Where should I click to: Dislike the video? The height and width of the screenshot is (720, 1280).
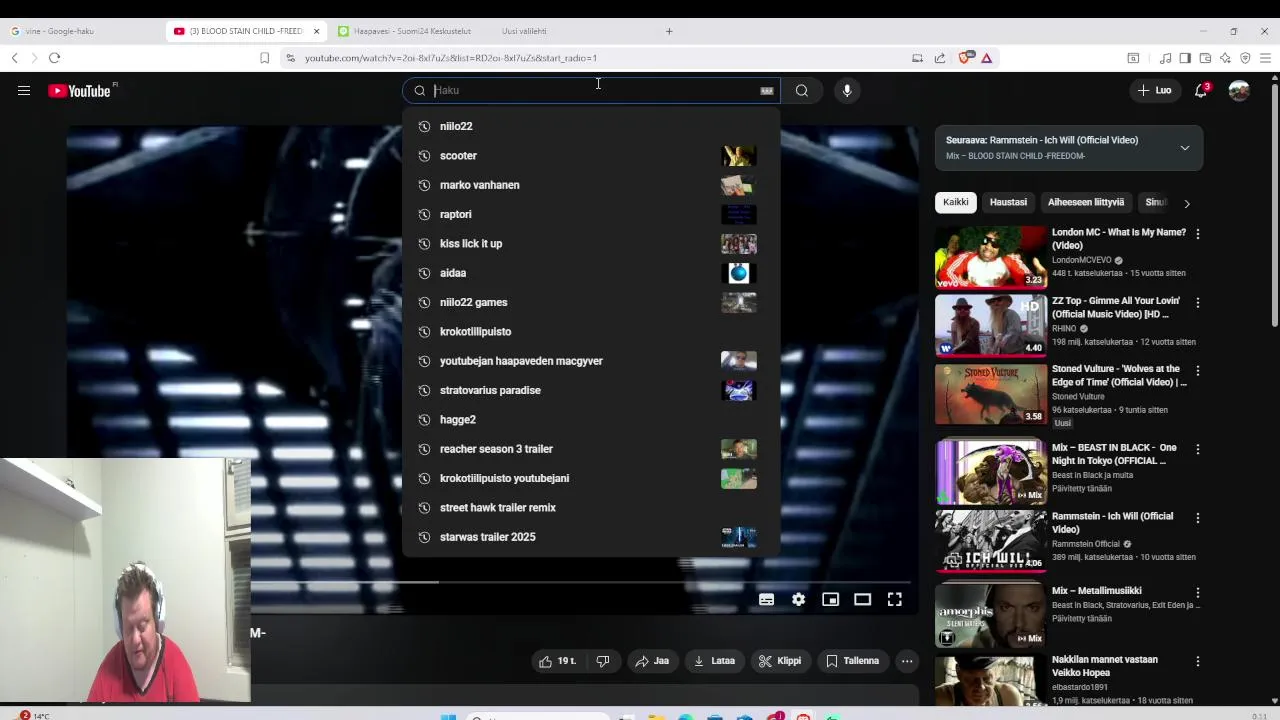click(603, 661)
